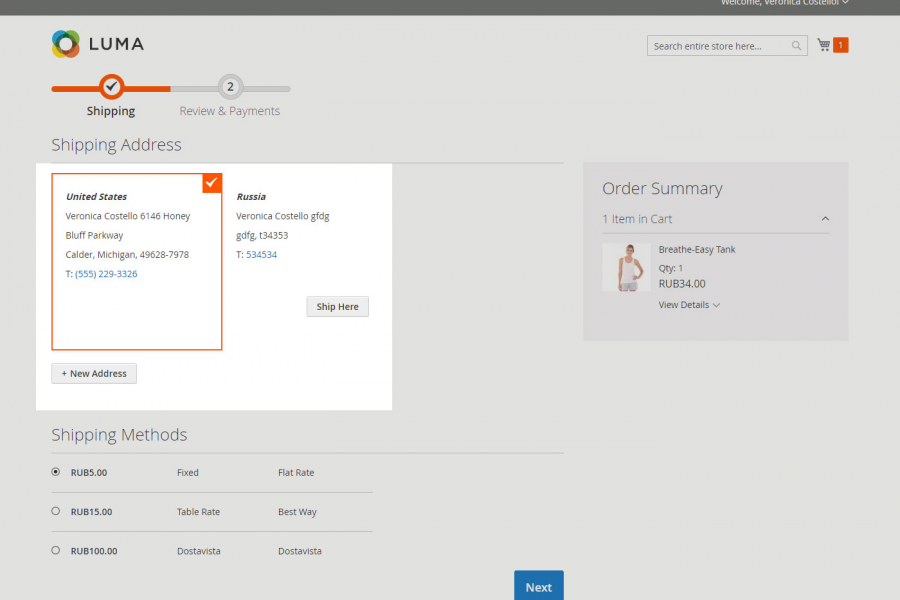Click Calder, Michigan, 49628-7978 address line
Image resolution: width=900 pixels, height=600 pixels.
click(x=127, y=254)
